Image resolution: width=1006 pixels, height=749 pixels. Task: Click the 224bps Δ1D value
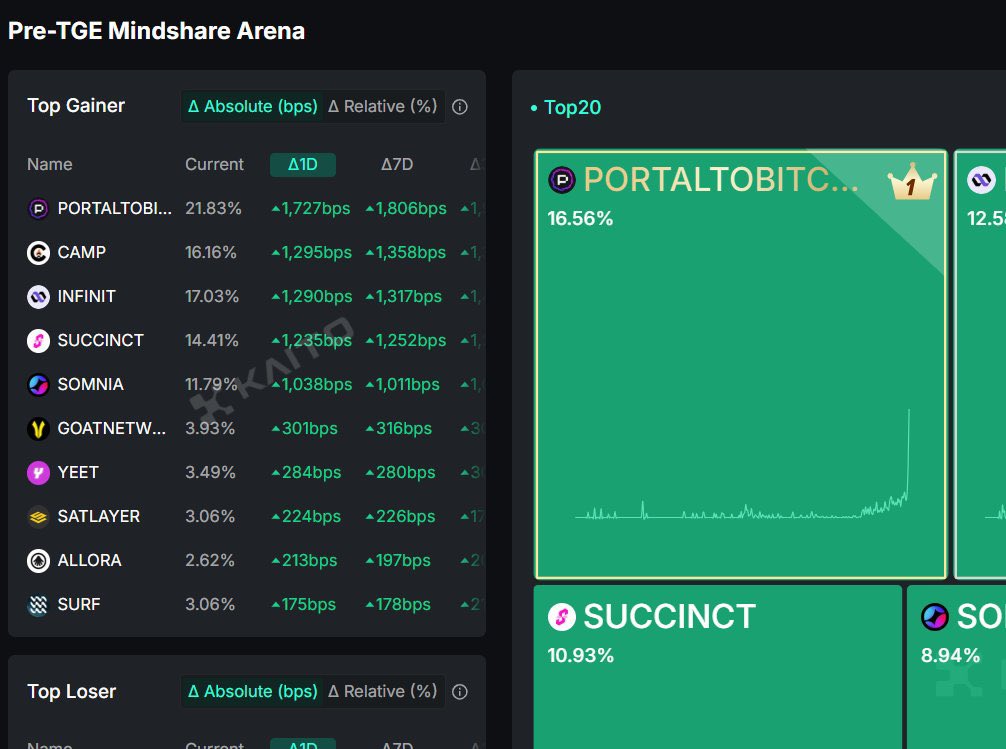pos(306,516)
